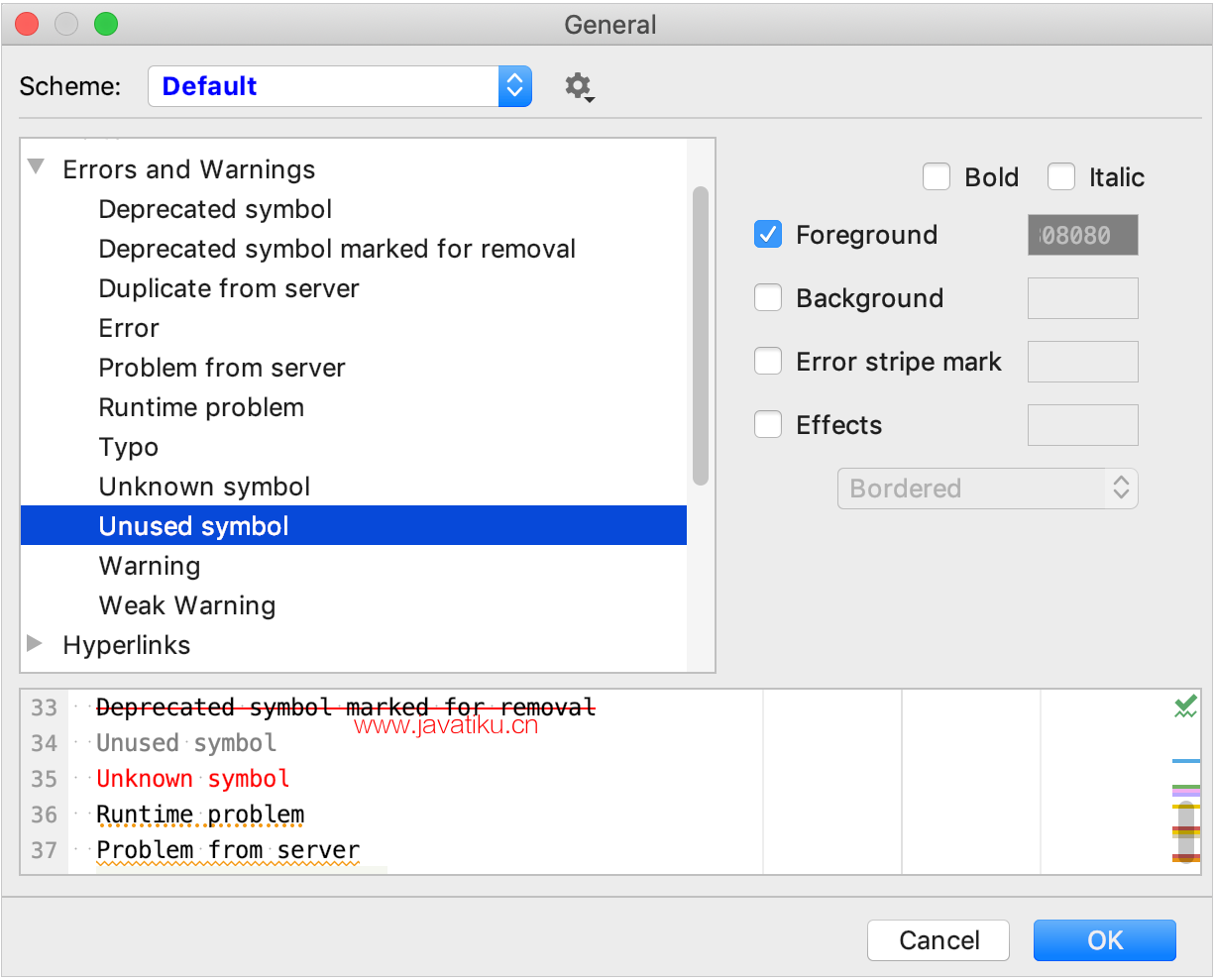The width and height of the screenshot is (1215, 980).
Task: Click the Errors and Warnings label
Action: pos(189,169)
